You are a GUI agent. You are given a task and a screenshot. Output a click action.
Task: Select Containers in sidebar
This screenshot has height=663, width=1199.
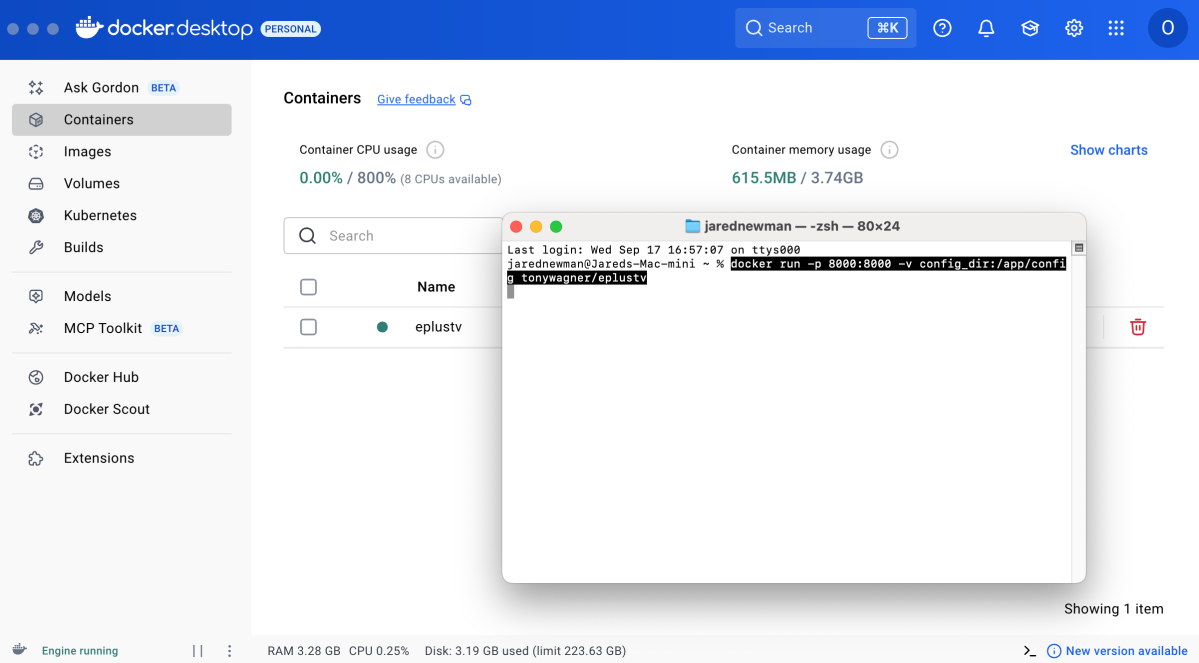point(122,119)
